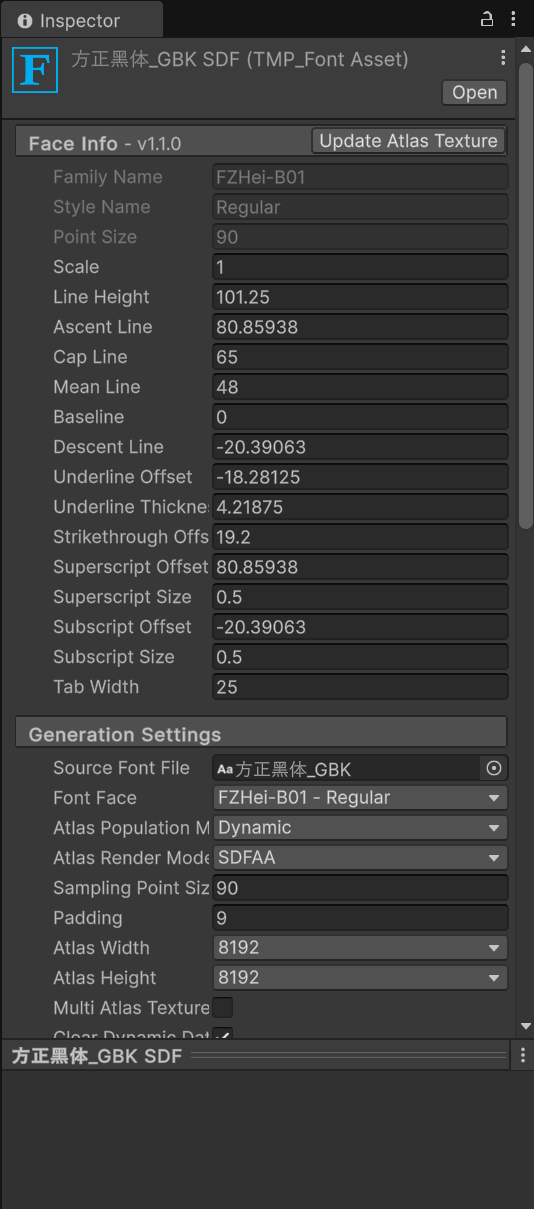Click the Baseline value field
The image size is (534, 1209).
(x=361, y=417)
